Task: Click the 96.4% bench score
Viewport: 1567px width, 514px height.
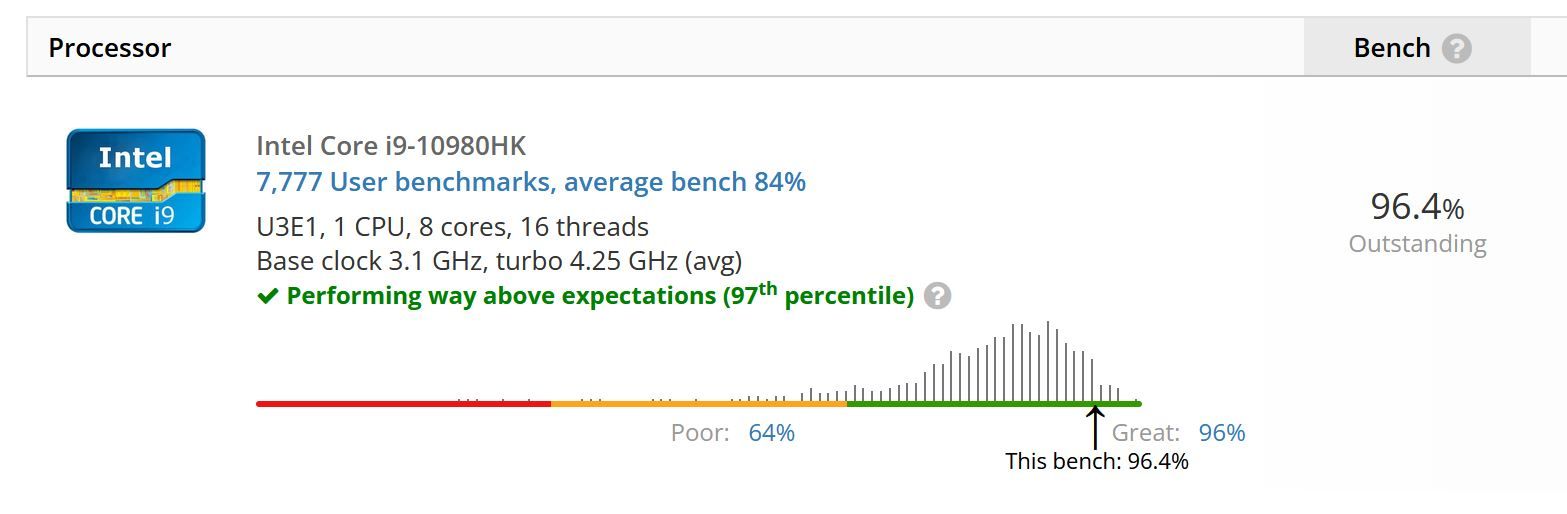Action: (1417, 207)
